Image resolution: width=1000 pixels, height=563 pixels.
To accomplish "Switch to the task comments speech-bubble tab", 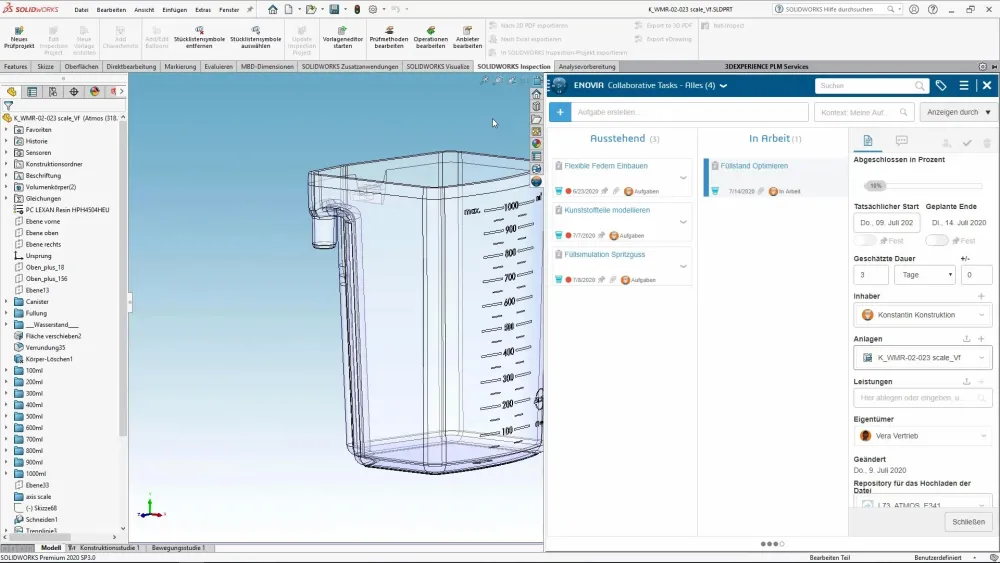I will (901, 141).
